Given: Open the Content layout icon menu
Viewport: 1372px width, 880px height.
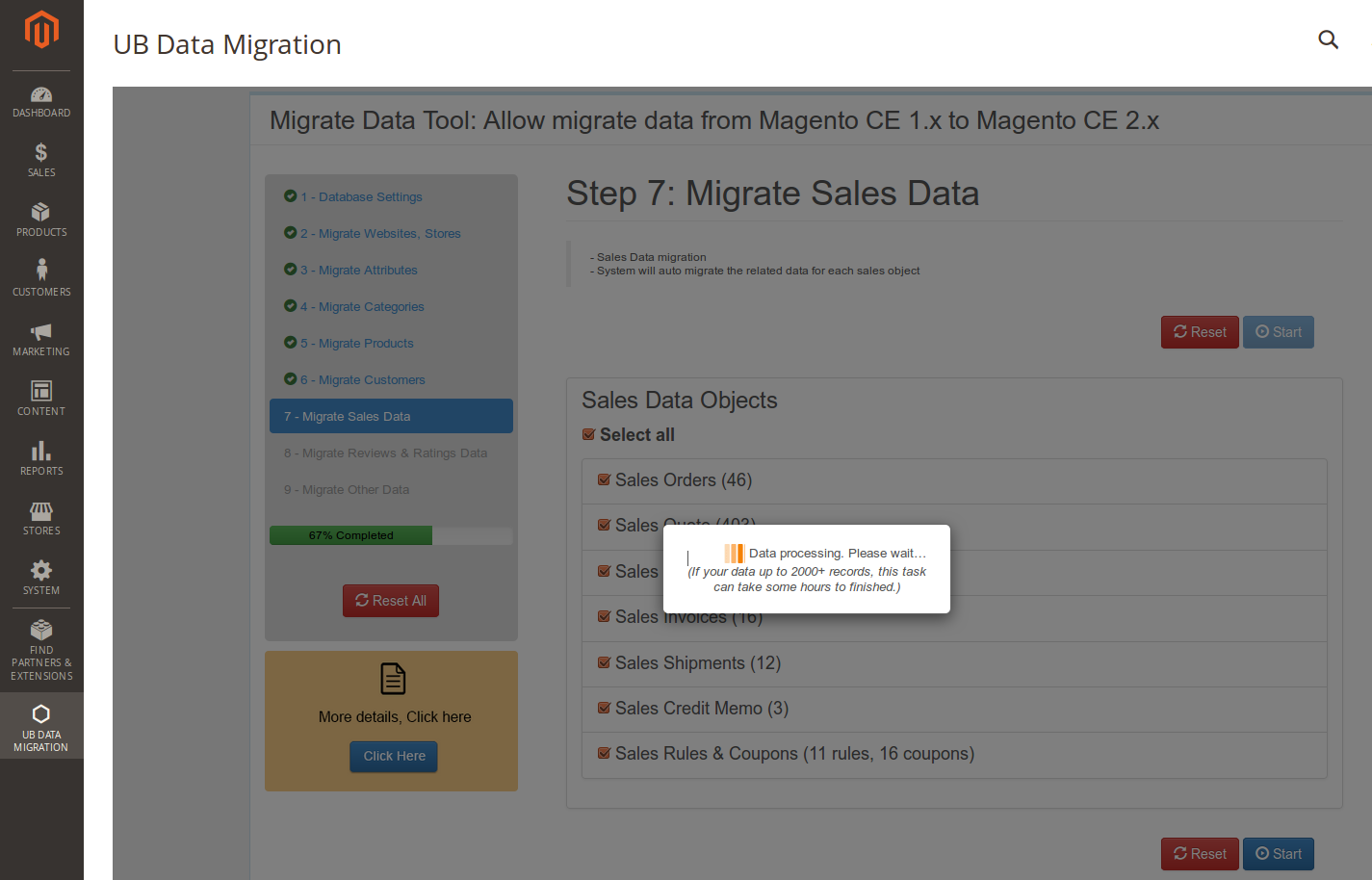Looking at the screenshot, I should 41,390.
